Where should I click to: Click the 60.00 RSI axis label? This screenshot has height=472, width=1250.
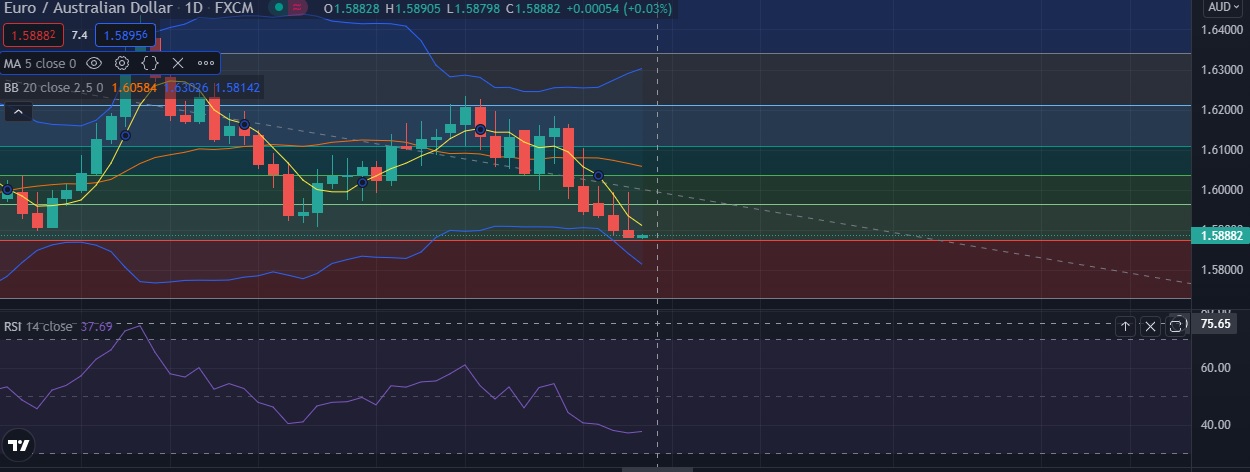[1216, 367]
